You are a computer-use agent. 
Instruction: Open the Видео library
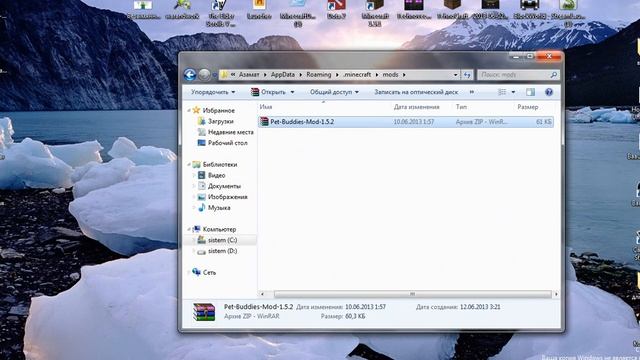pyautogui.click(x=216, y=175)
